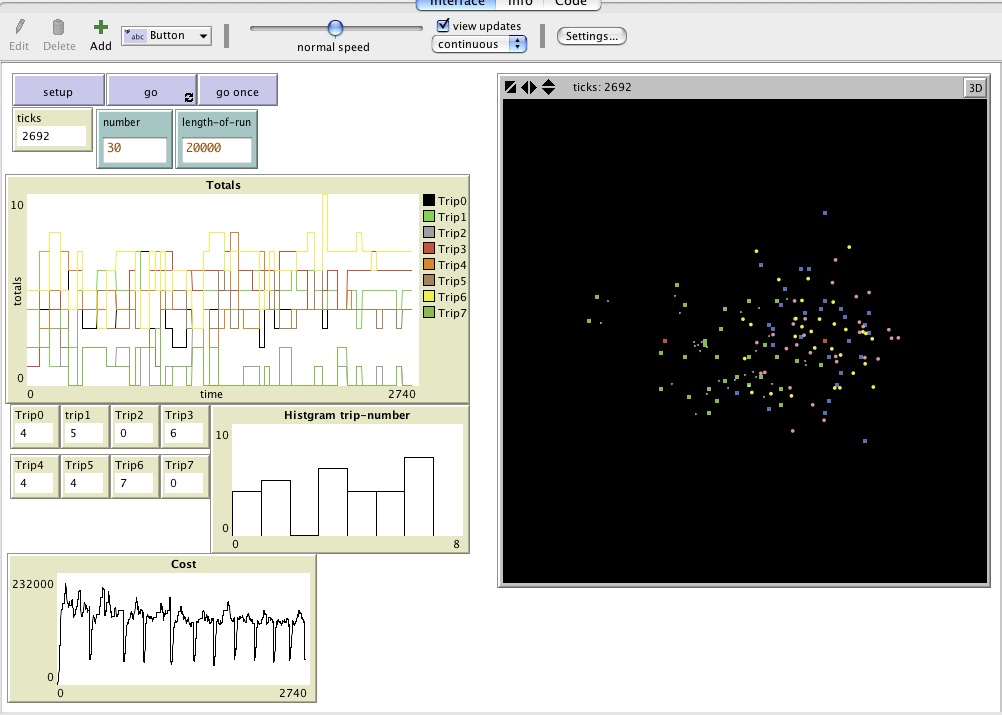Click Trip3 red legend swatch
Viewport: 1002px width, 715px height.
coord(429,249)
